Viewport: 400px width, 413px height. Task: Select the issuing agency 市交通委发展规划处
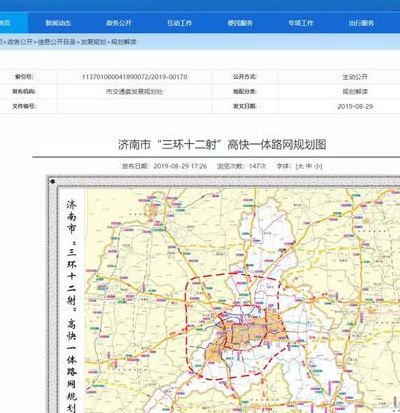[134, 91]
